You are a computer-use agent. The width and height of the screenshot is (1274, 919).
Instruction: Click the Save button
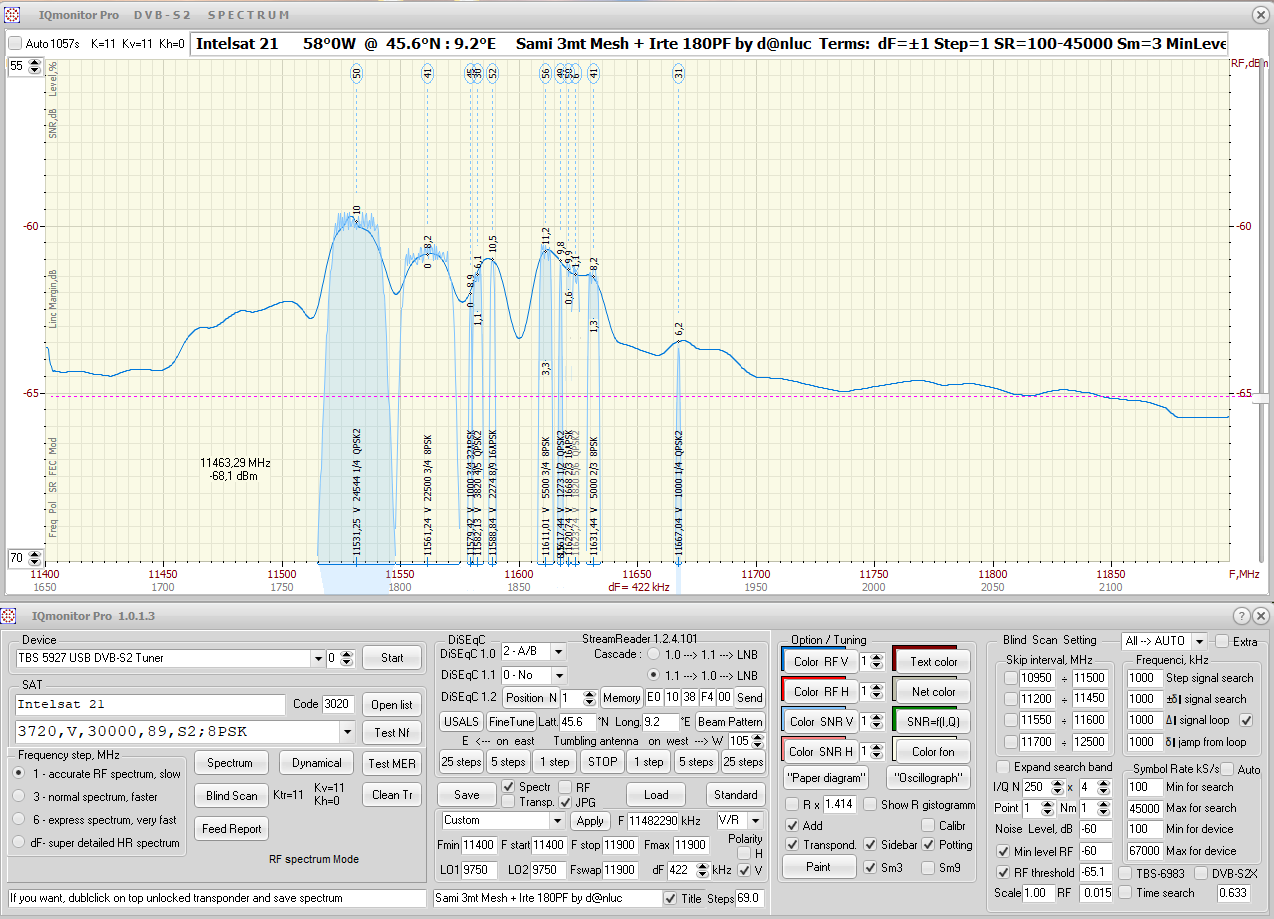click(x=466, y=795)
